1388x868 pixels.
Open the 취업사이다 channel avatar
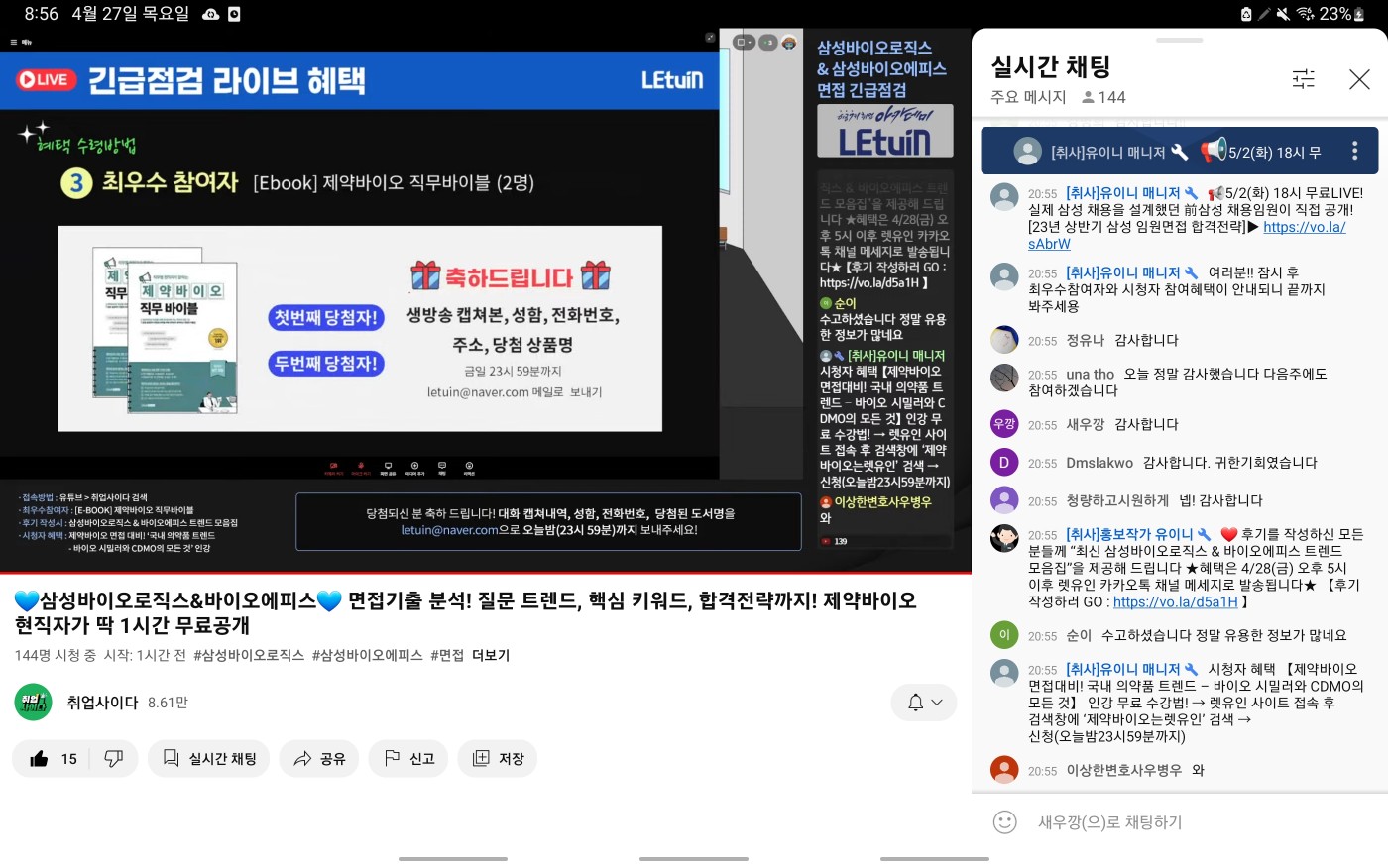coord(33,703)
